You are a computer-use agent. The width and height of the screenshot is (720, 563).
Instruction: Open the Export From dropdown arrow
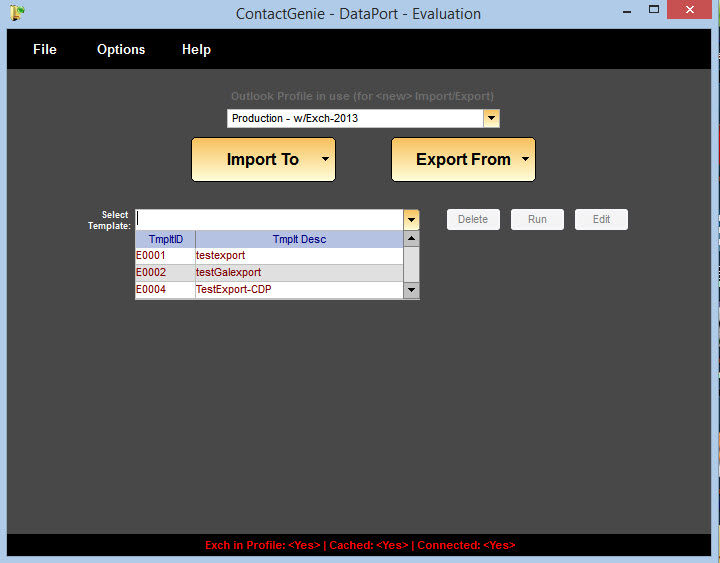click(525, 159)
